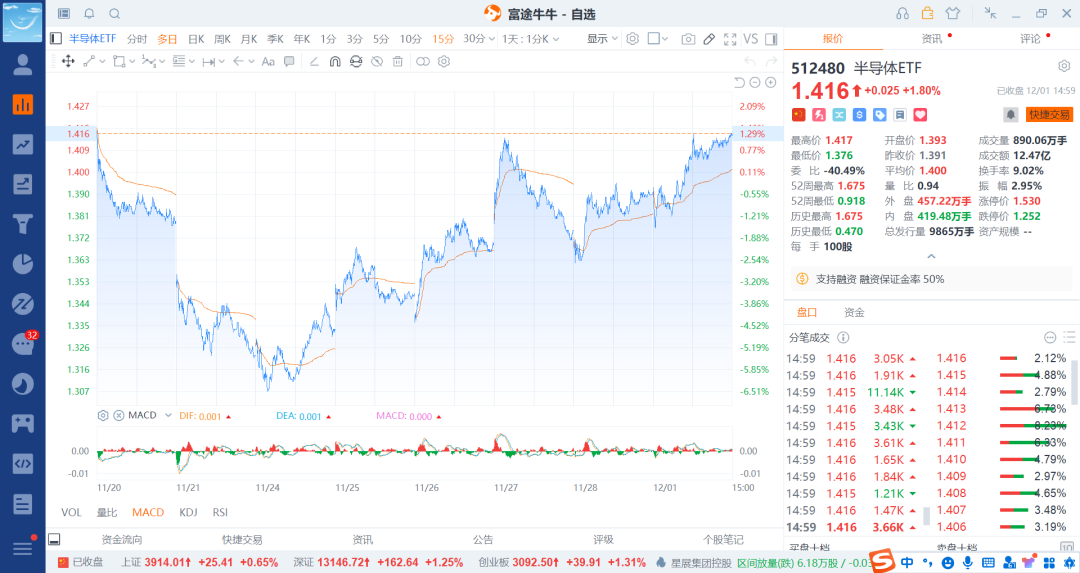Viewport: 1080px width, 573px height.
Task: Select the Aa text annotation tool
Action: [268, 61]
